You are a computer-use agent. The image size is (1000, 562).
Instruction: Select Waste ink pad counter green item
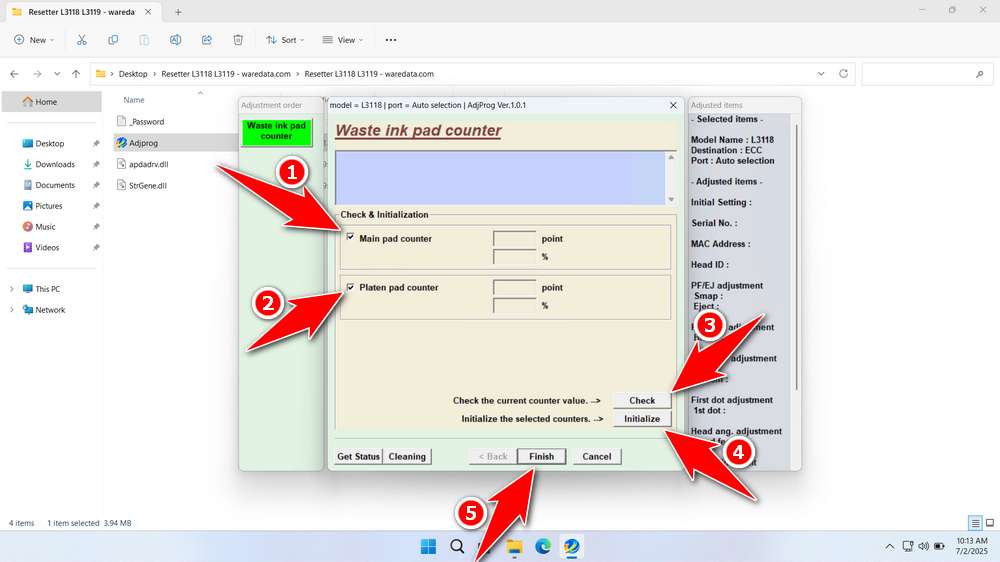276,131
